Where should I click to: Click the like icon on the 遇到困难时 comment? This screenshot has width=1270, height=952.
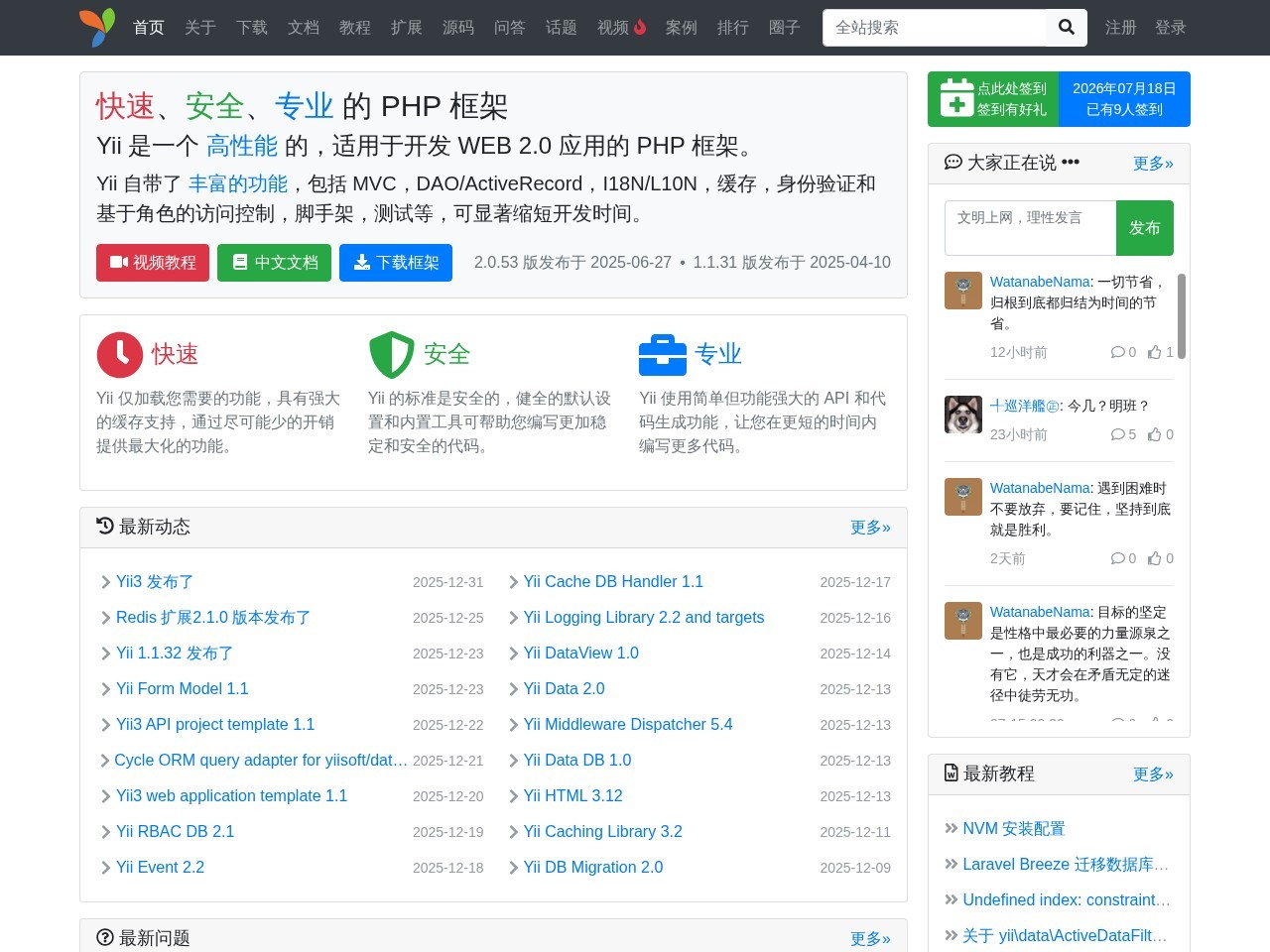tap(1155, 558)
